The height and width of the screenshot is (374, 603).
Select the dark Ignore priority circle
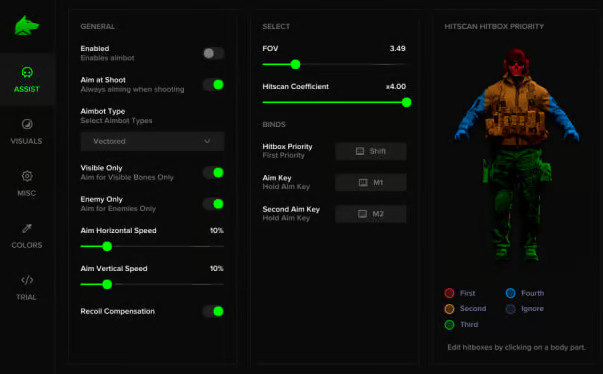click(511, 309)
